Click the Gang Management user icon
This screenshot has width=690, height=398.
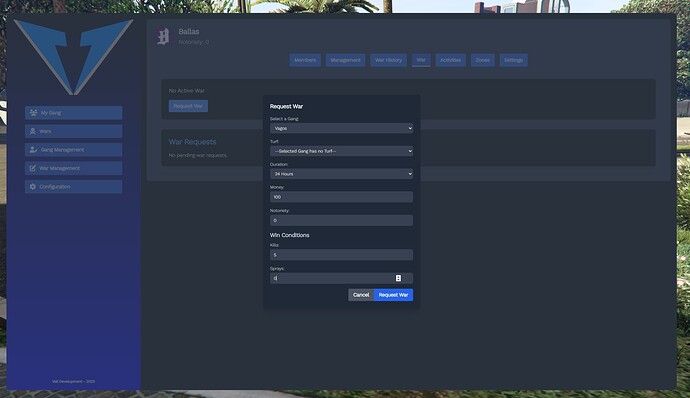(x=33, y=150)
